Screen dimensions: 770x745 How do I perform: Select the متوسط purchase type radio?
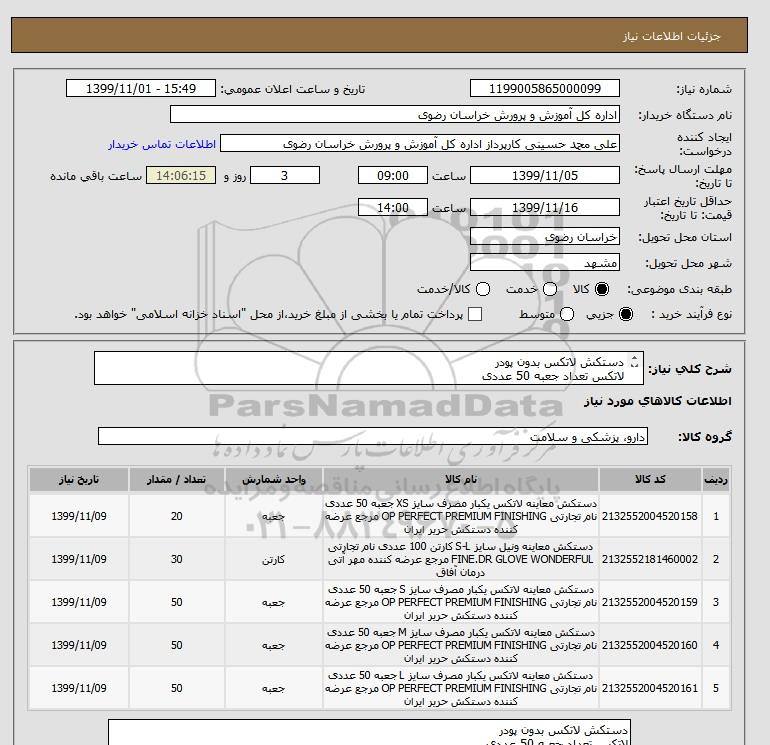567,314
